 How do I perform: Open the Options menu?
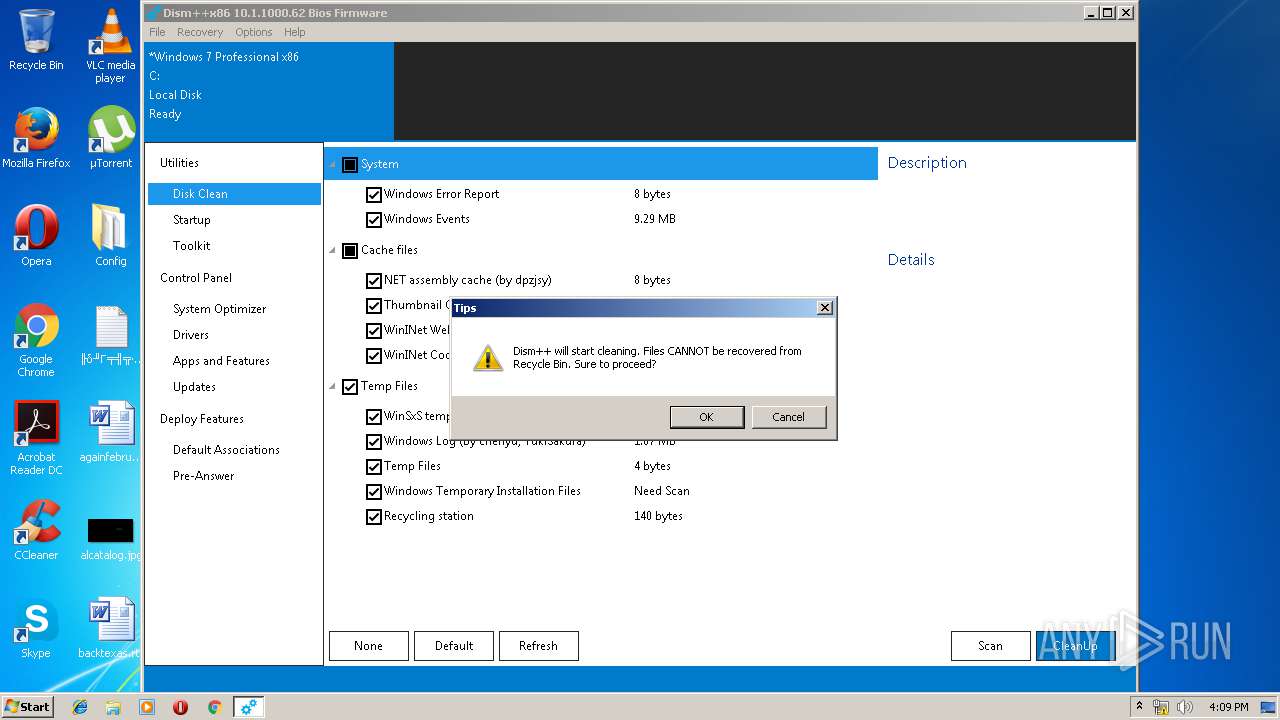254,32
